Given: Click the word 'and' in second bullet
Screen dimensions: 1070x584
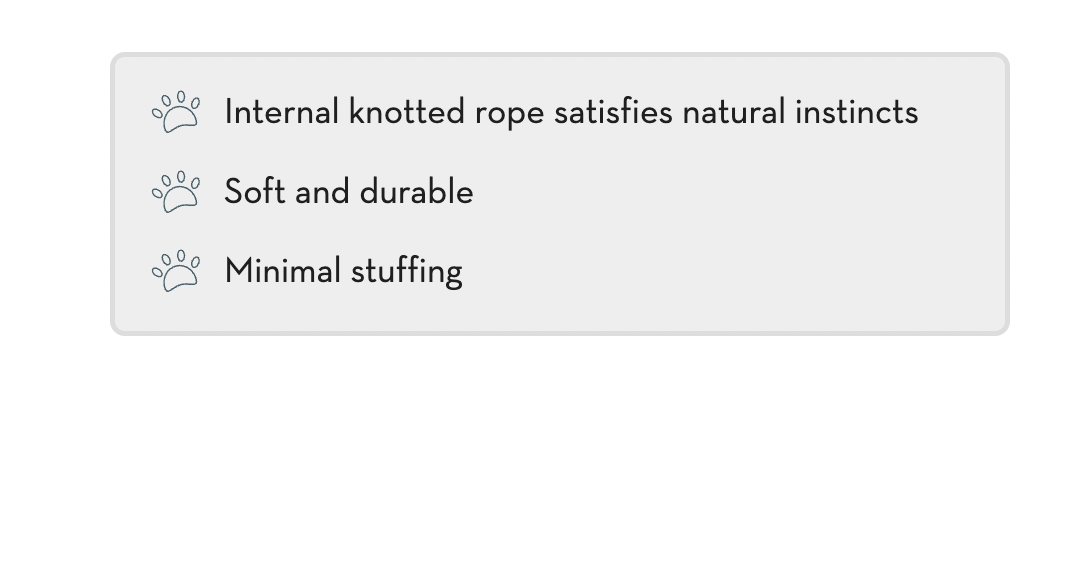Looking at the screenshot, I should (x=322, y=192).
